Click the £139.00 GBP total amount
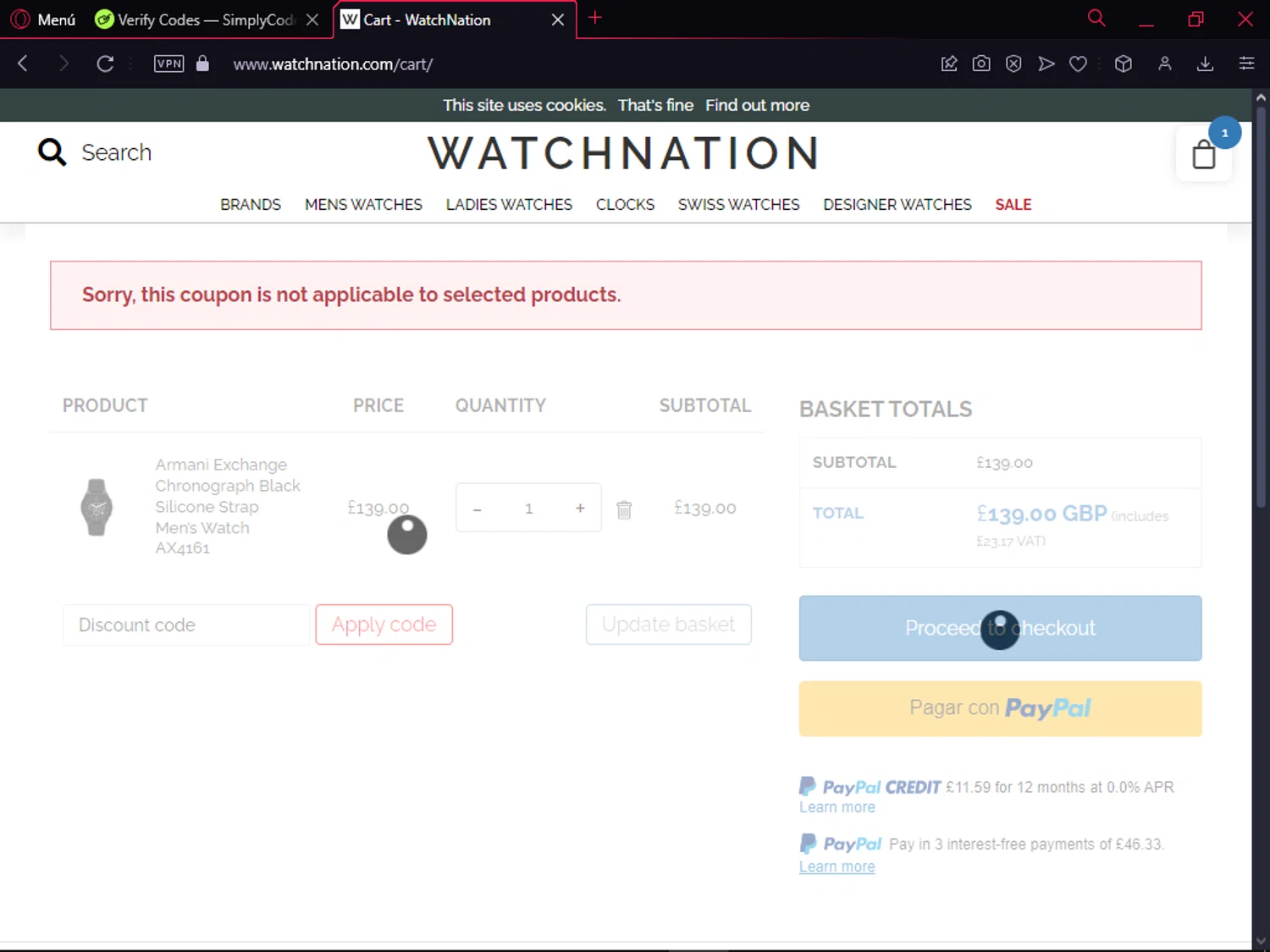 [1041, 514]
